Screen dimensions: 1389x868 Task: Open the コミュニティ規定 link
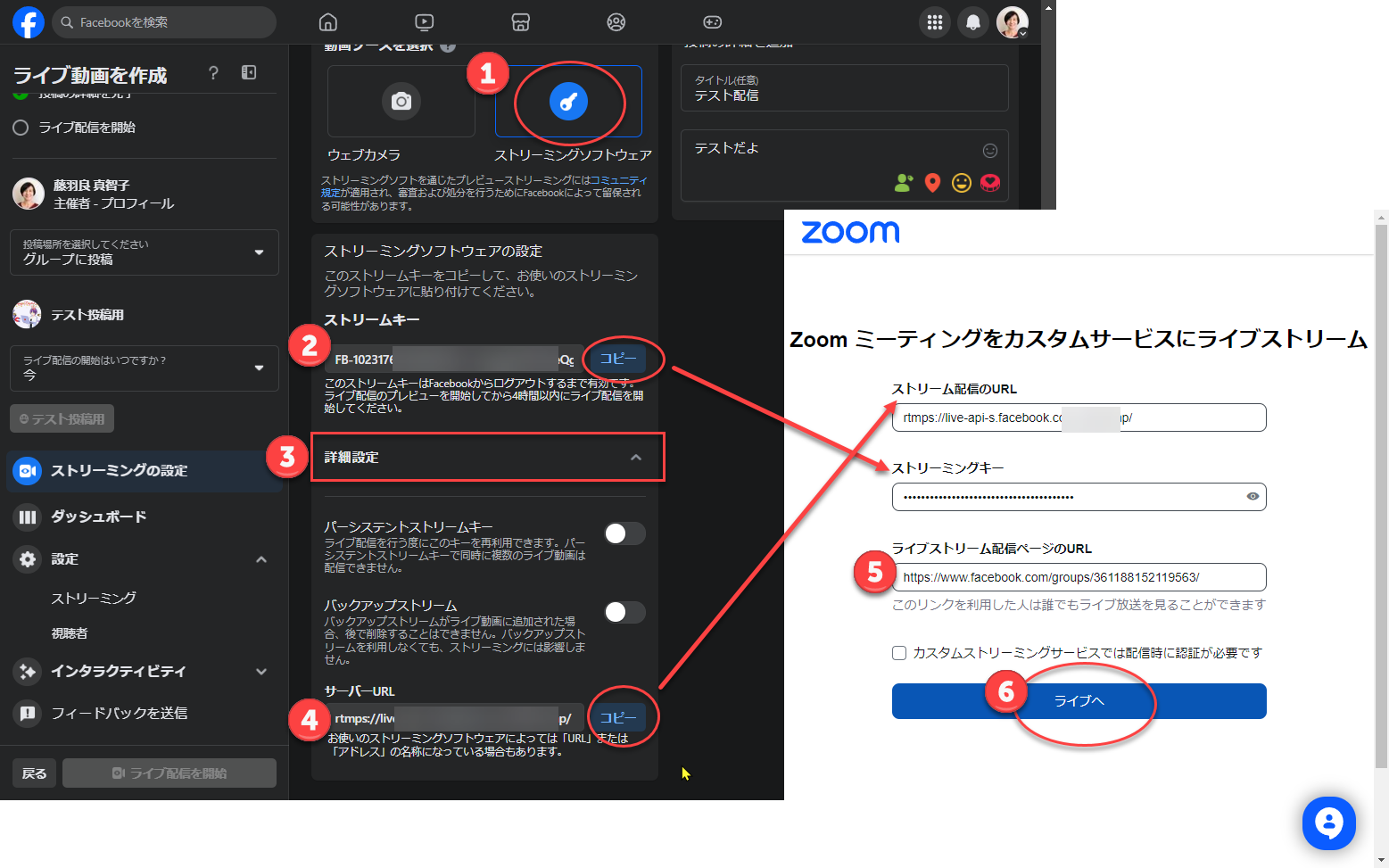[x=484, y=186]
